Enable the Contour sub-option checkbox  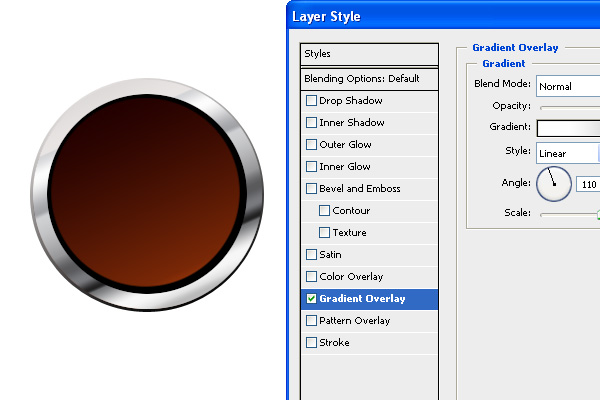coord(325,211)
